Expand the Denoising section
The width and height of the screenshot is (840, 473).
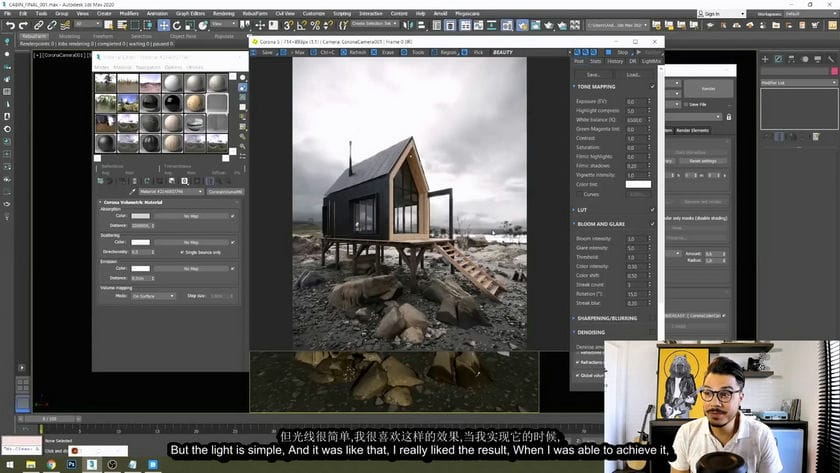(574, 332)
